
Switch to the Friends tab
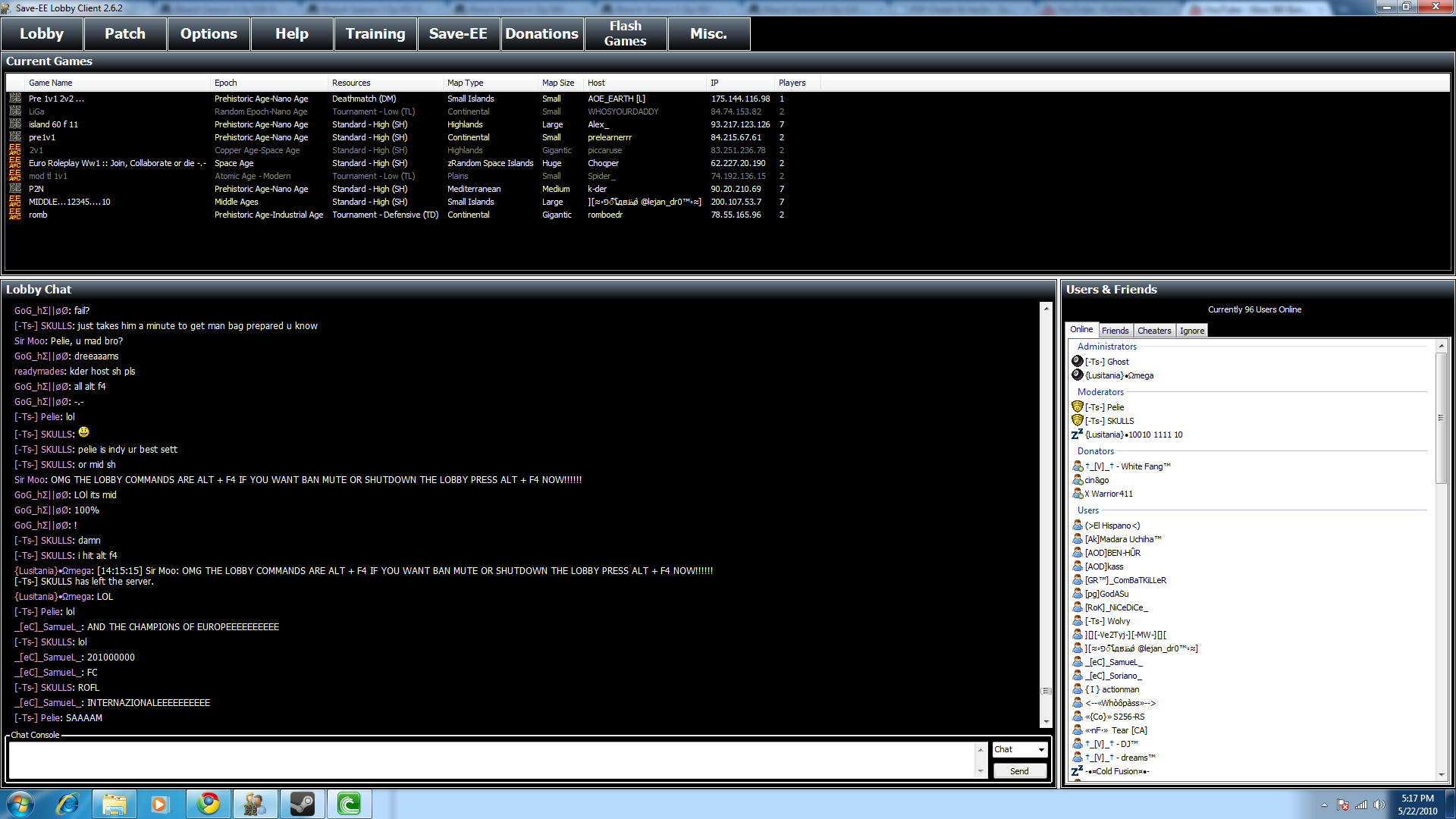tap(1115, 331)
